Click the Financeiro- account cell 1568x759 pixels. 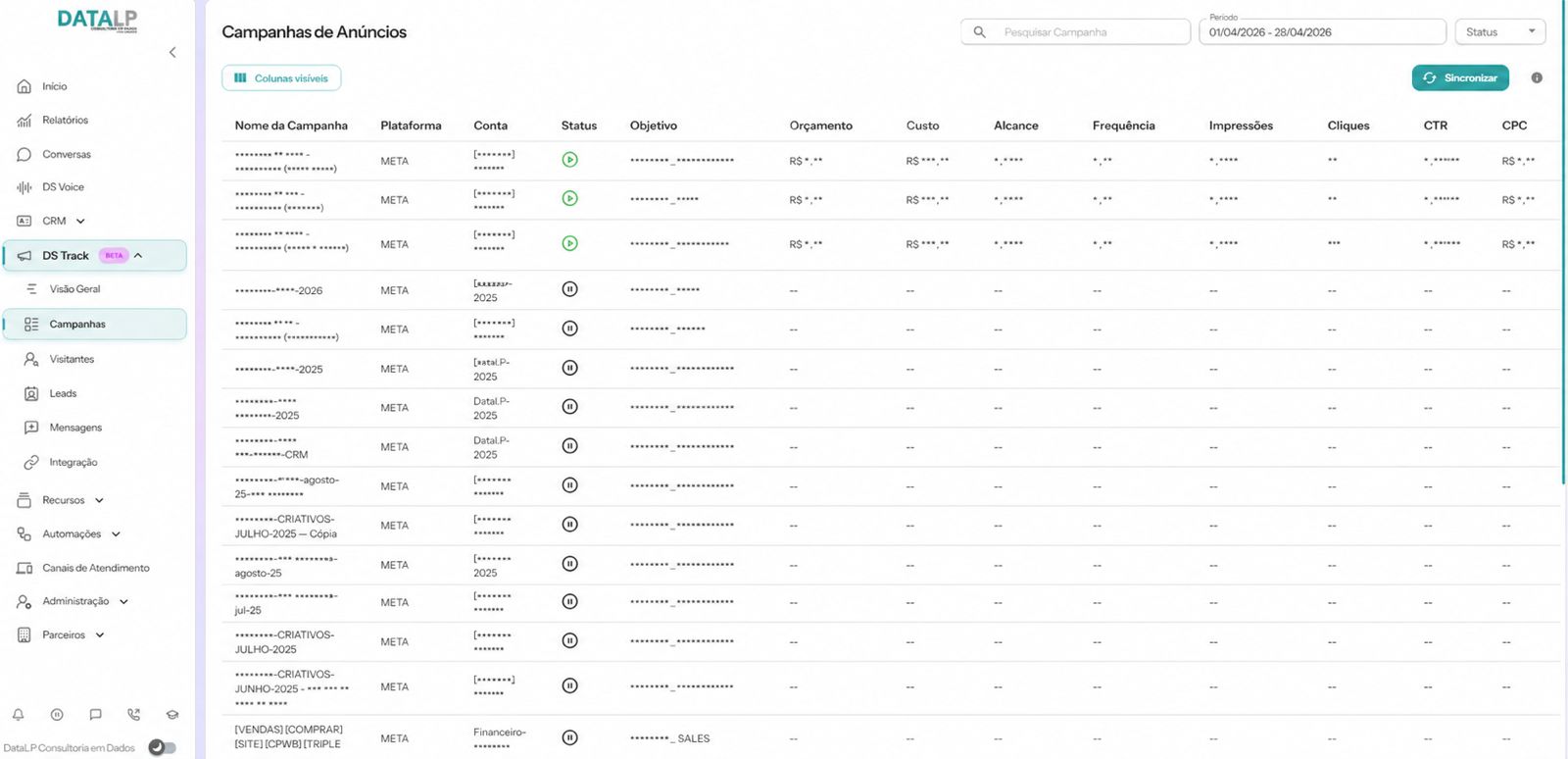(x=500, y=738)
